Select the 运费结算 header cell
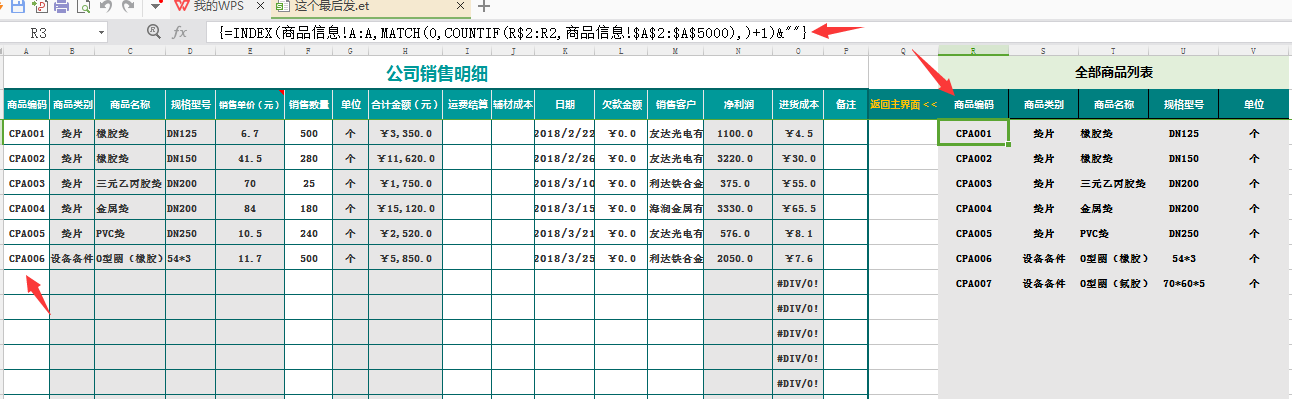Image resolution: width=1292 pixels, height=399 pixels. 467,103
